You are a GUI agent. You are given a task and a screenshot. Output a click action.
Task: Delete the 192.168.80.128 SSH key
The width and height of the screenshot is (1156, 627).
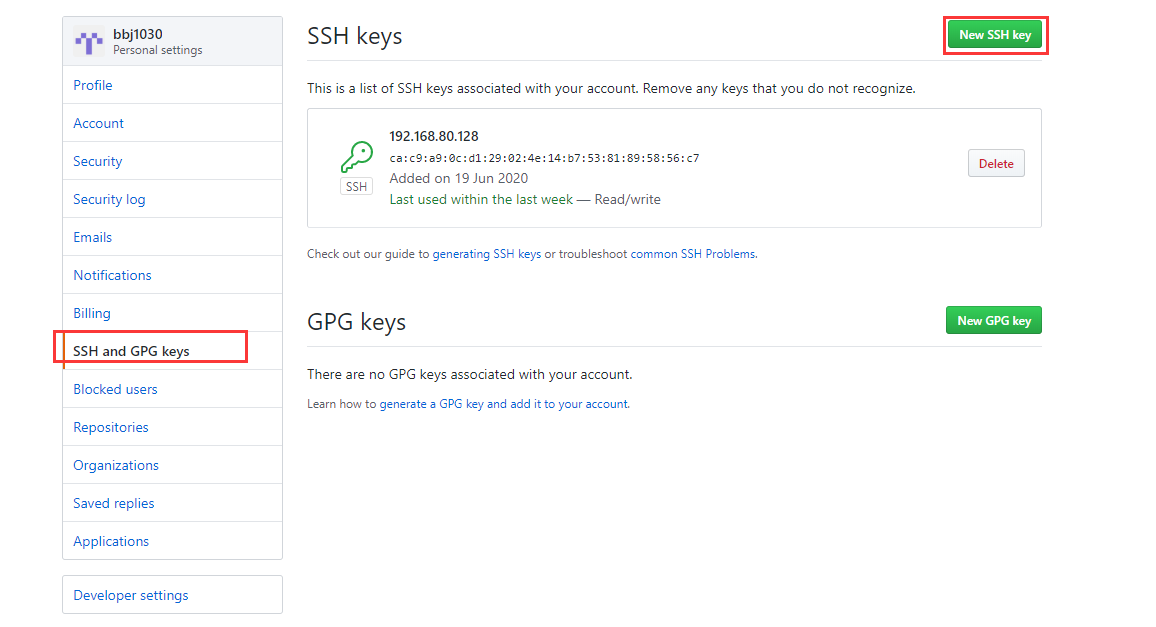coord(995,164)
